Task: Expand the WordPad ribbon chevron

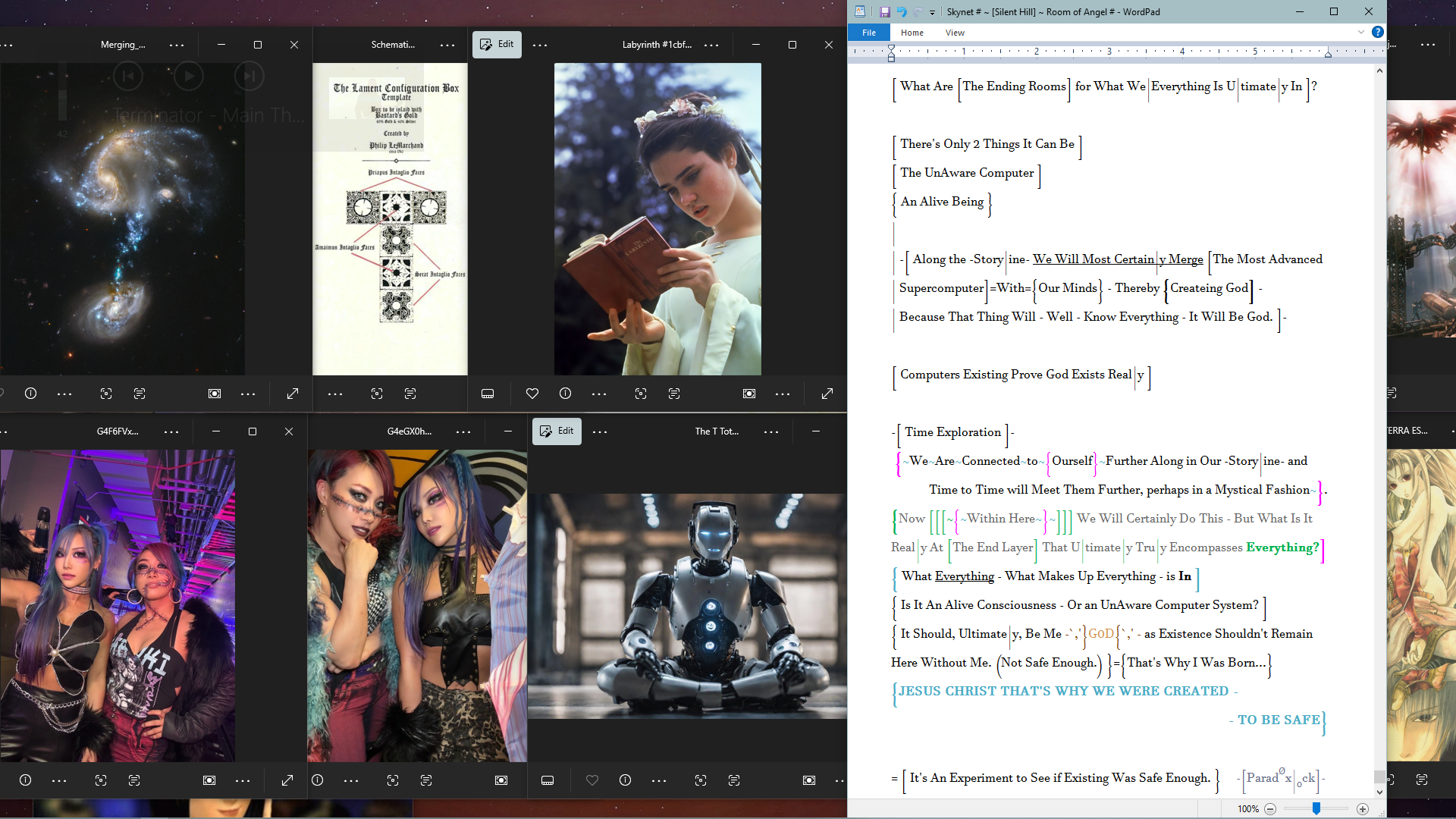Action: (1361, 32)
